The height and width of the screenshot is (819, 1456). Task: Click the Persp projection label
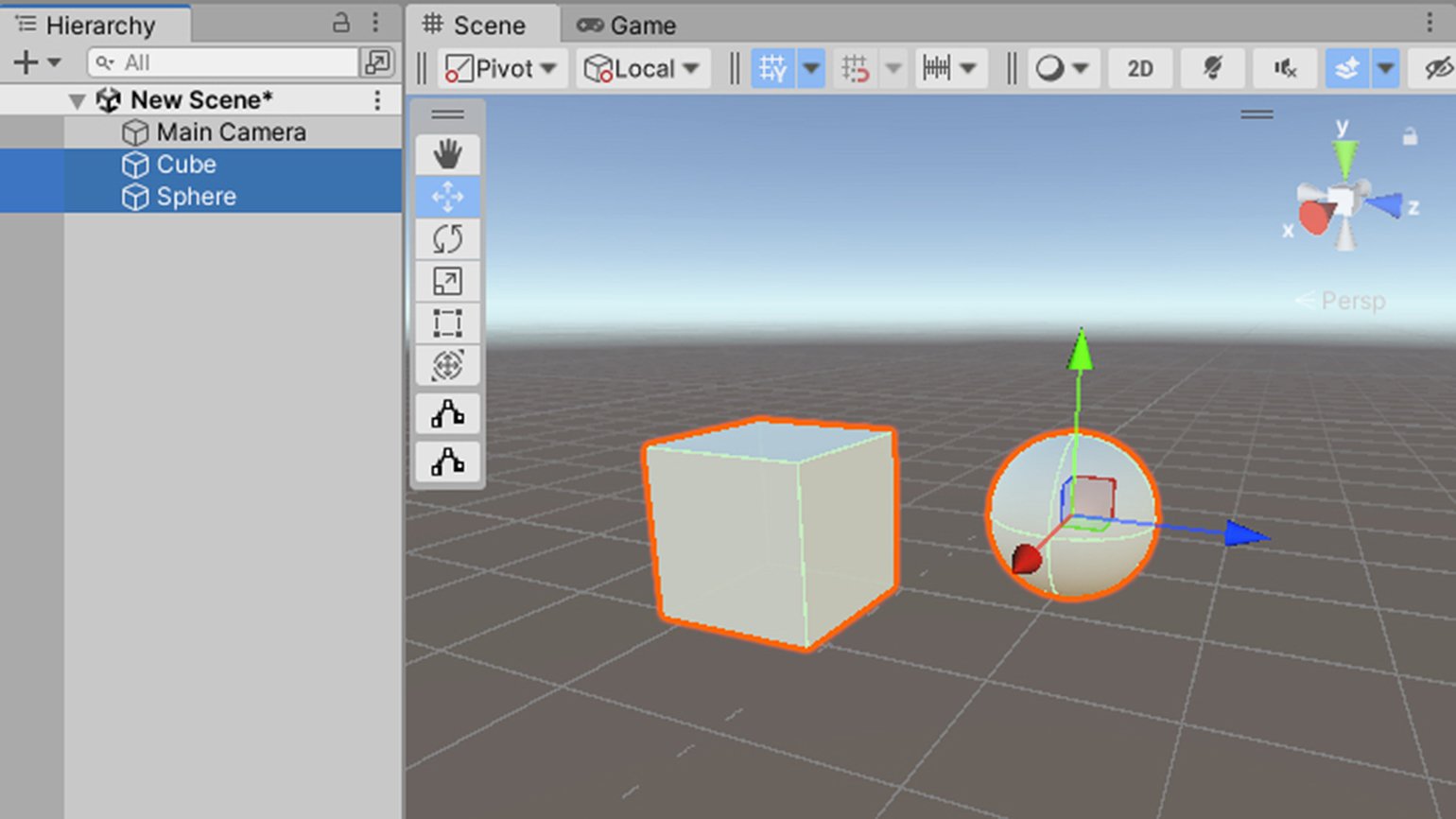[x=1351, y=301]
